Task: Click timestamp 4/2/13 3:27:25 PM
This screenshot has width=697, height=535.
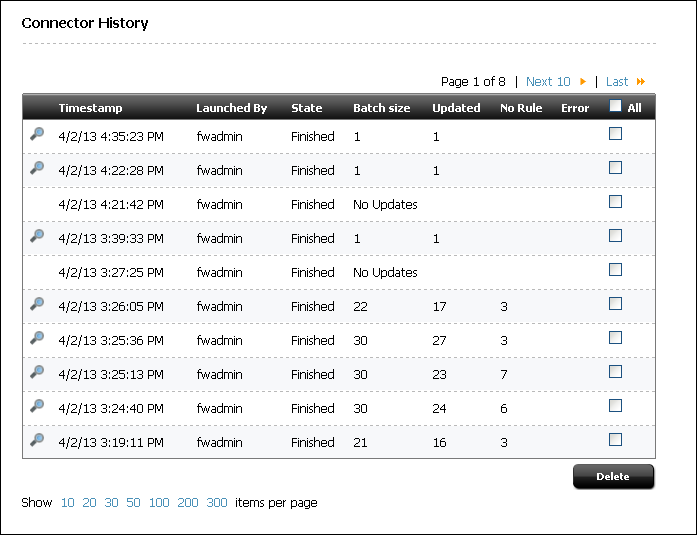Action: 111,272
